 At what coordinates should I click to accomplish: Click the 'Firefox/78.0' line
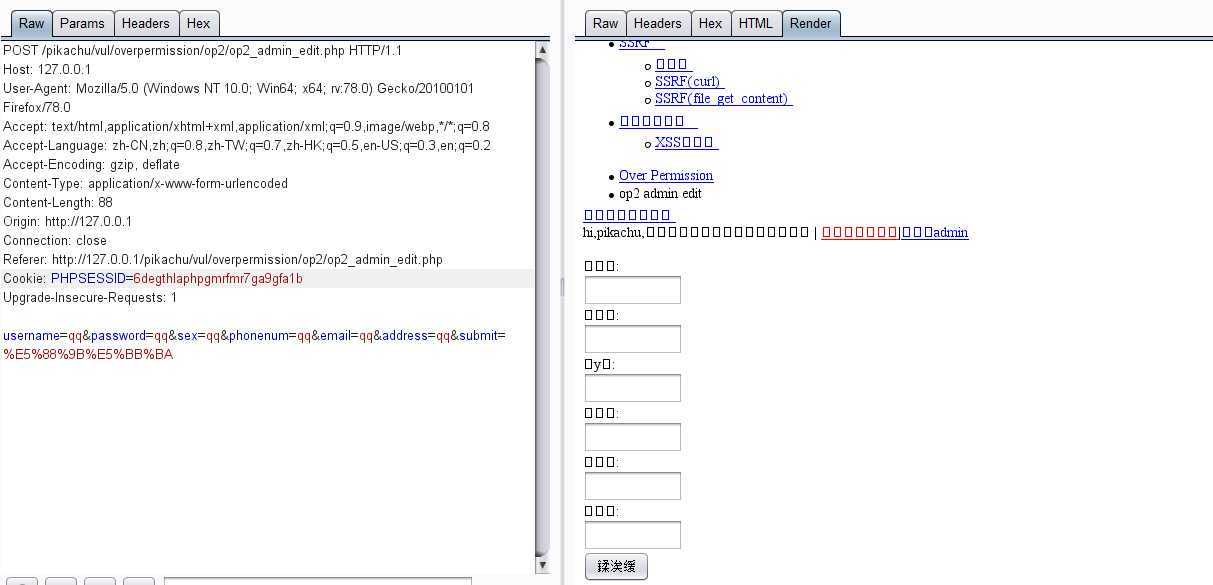point(37,107)
